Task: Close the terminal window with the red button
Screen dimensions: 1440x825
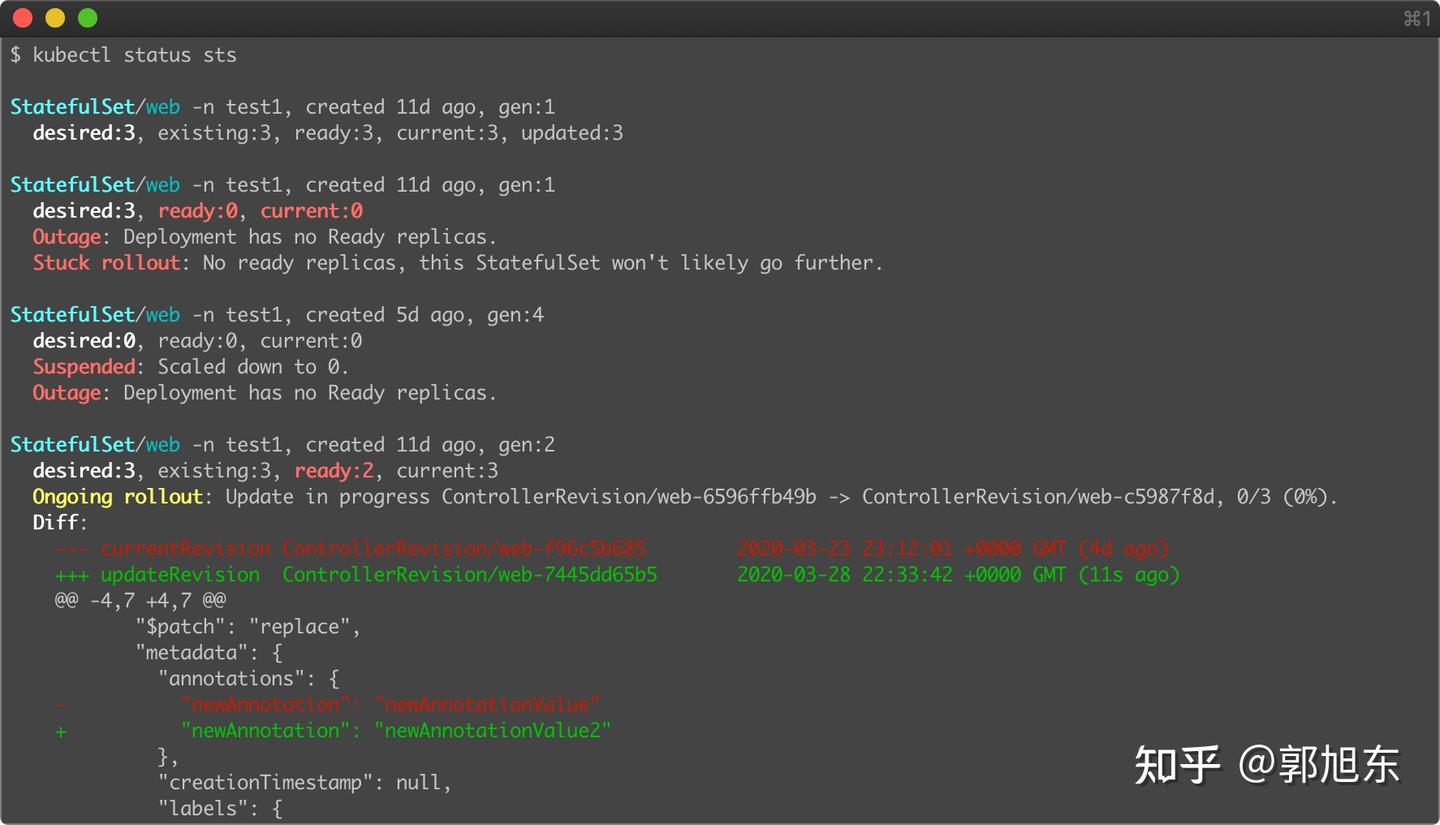Action: [23, 18]
